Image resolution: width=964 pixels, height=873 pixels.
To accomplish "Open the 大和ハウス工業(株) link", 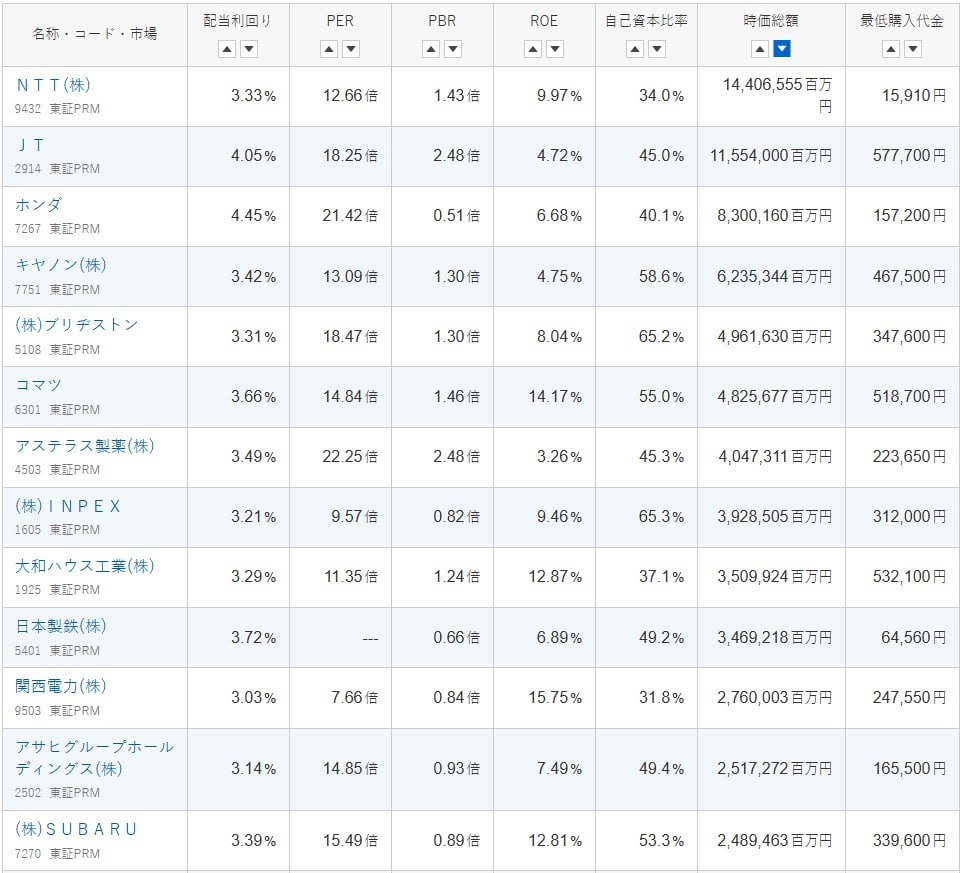I will point(85,566).
